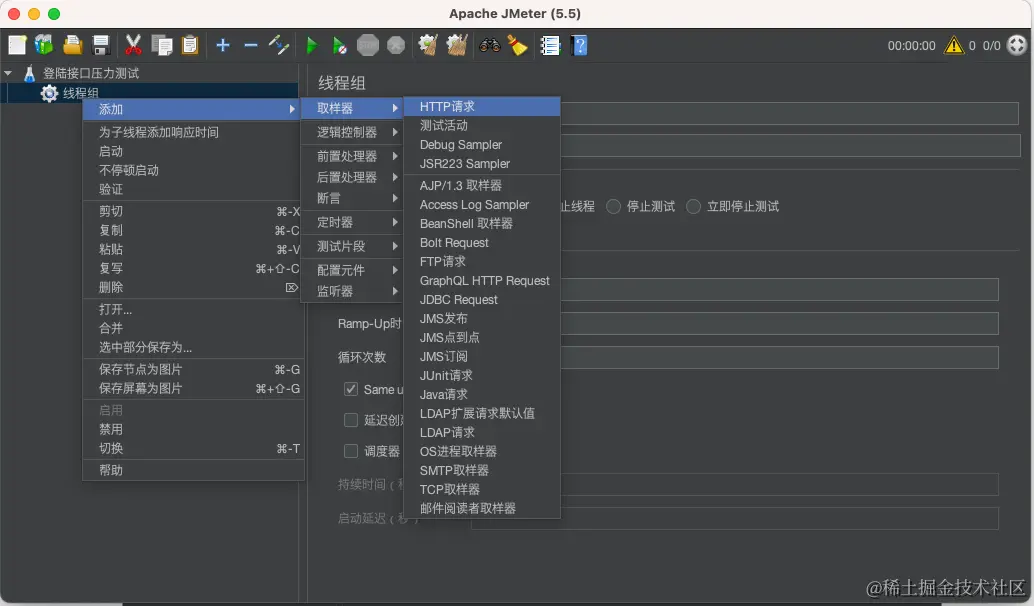Click the Help question mark icon

coord(578,45)
